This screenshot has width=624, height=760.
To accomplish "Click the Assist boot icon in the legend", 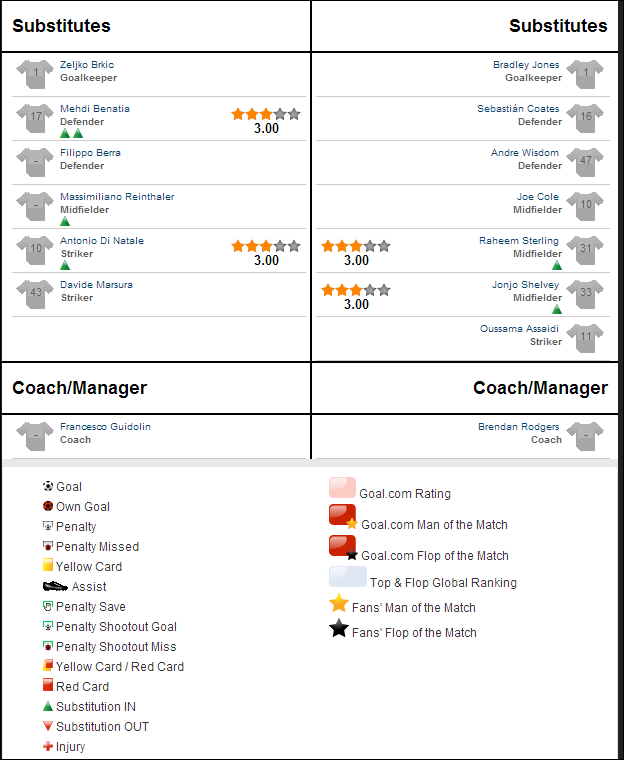I will coord(55,586).
